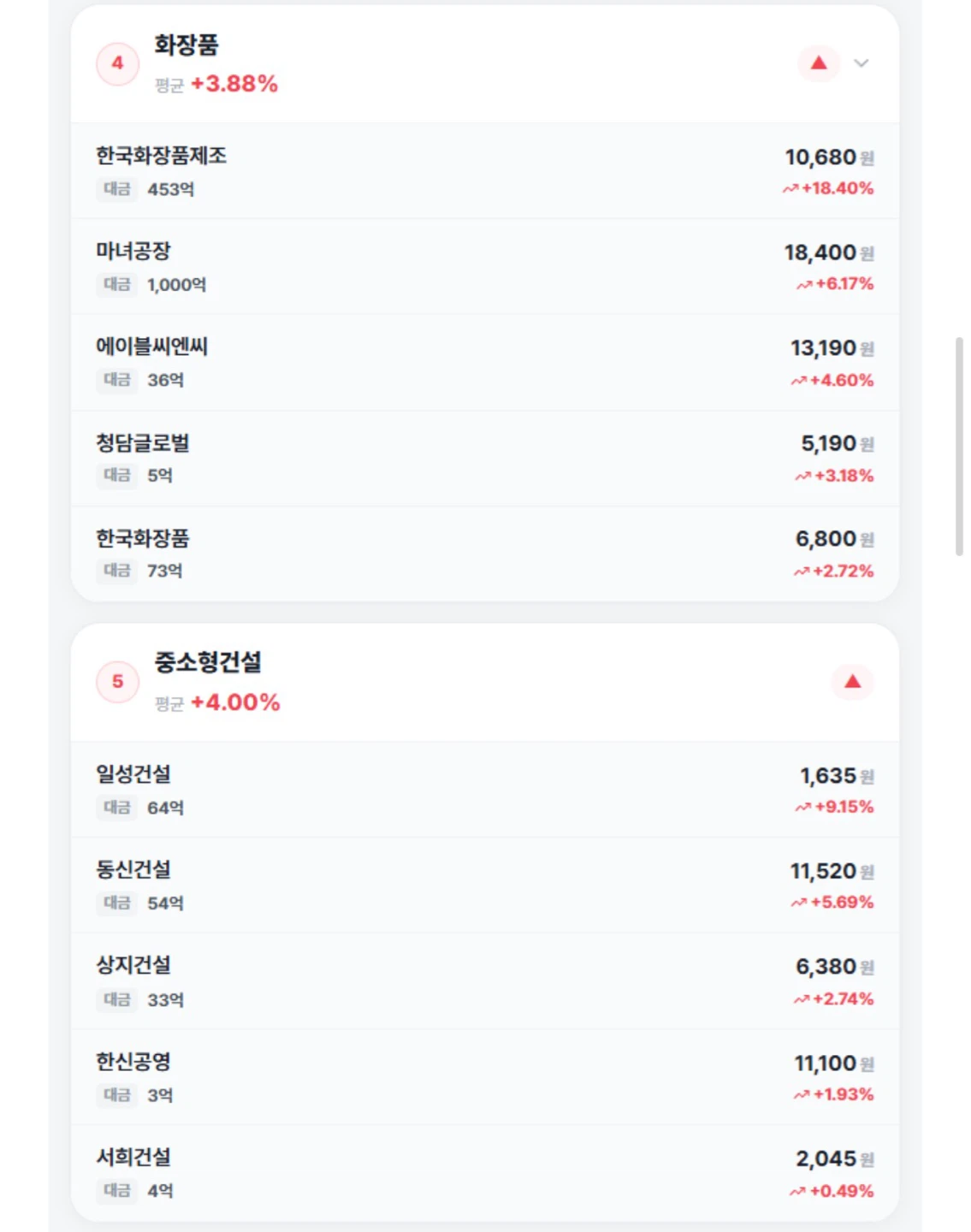Image resolution: width=971 pixels, height=1232 pixels.
Task: Collapse the 화장품 section with the chevron
Action: point(861,63)
